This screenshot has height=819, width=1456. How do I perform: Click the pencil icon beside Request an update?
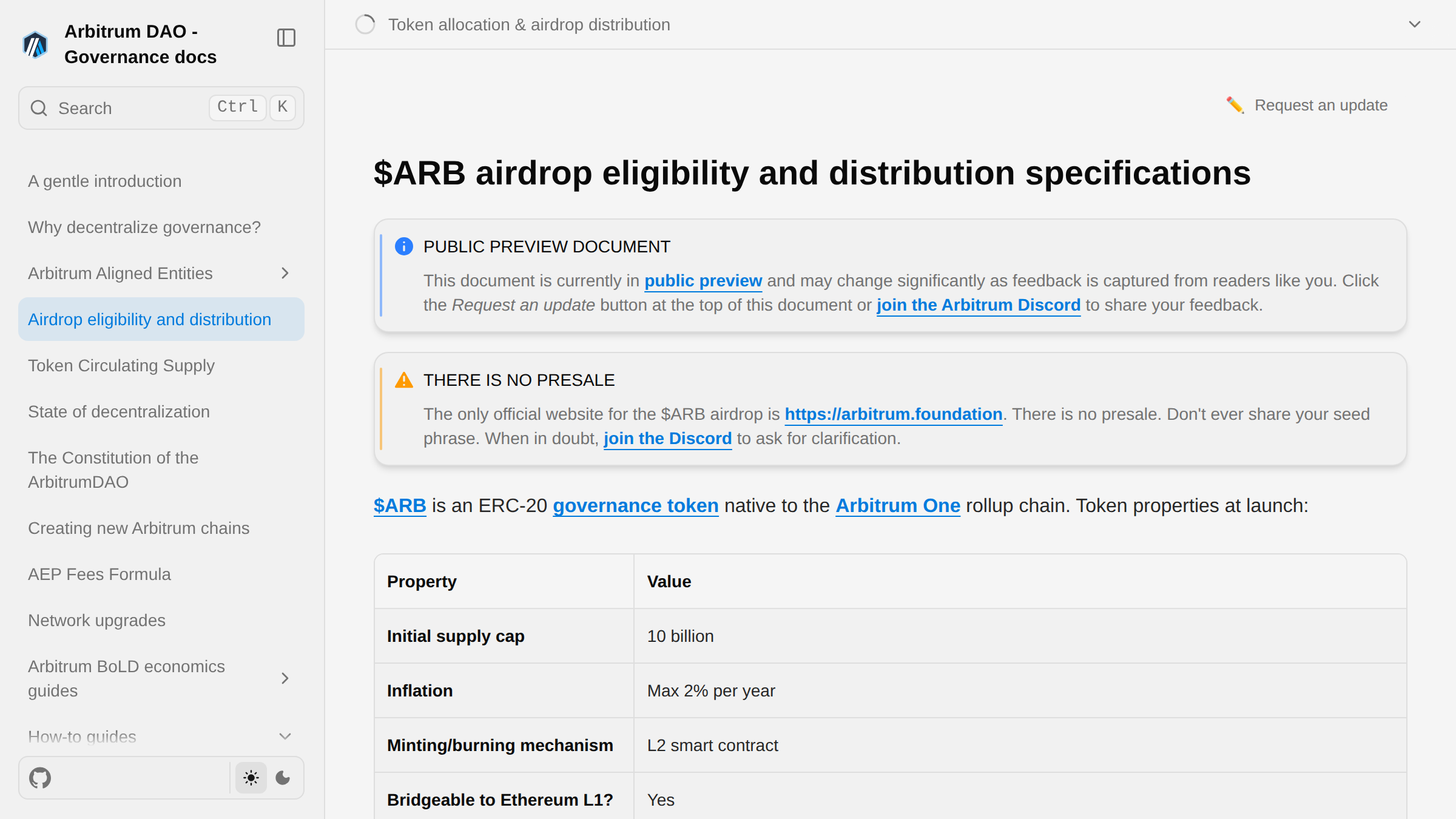click(1235, 105)
